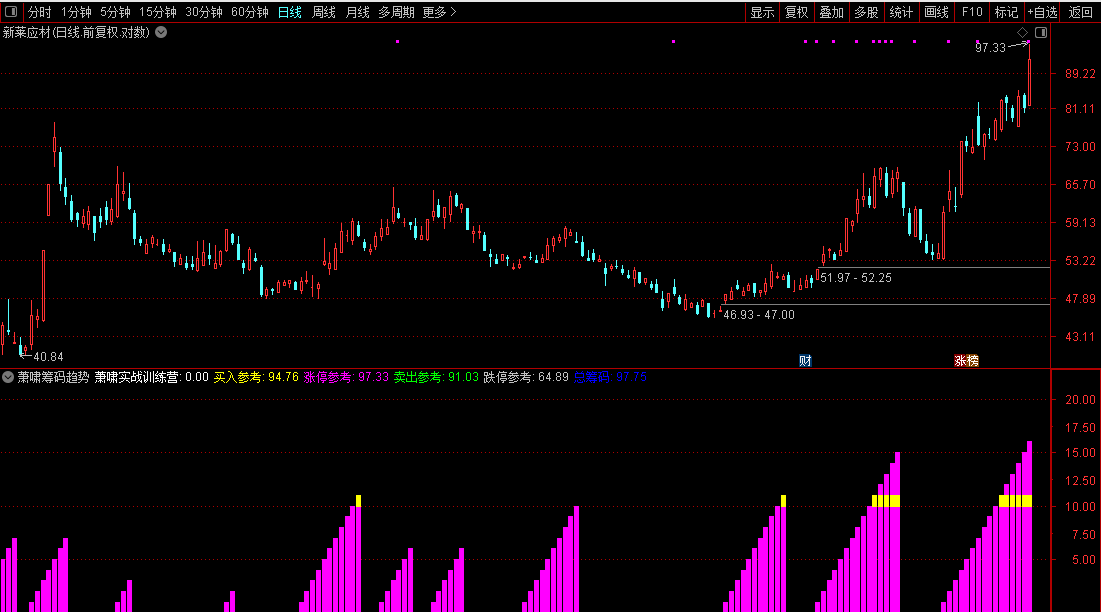Open the 画线 drawing tools
1101x612 pixels.
(936, 12)
